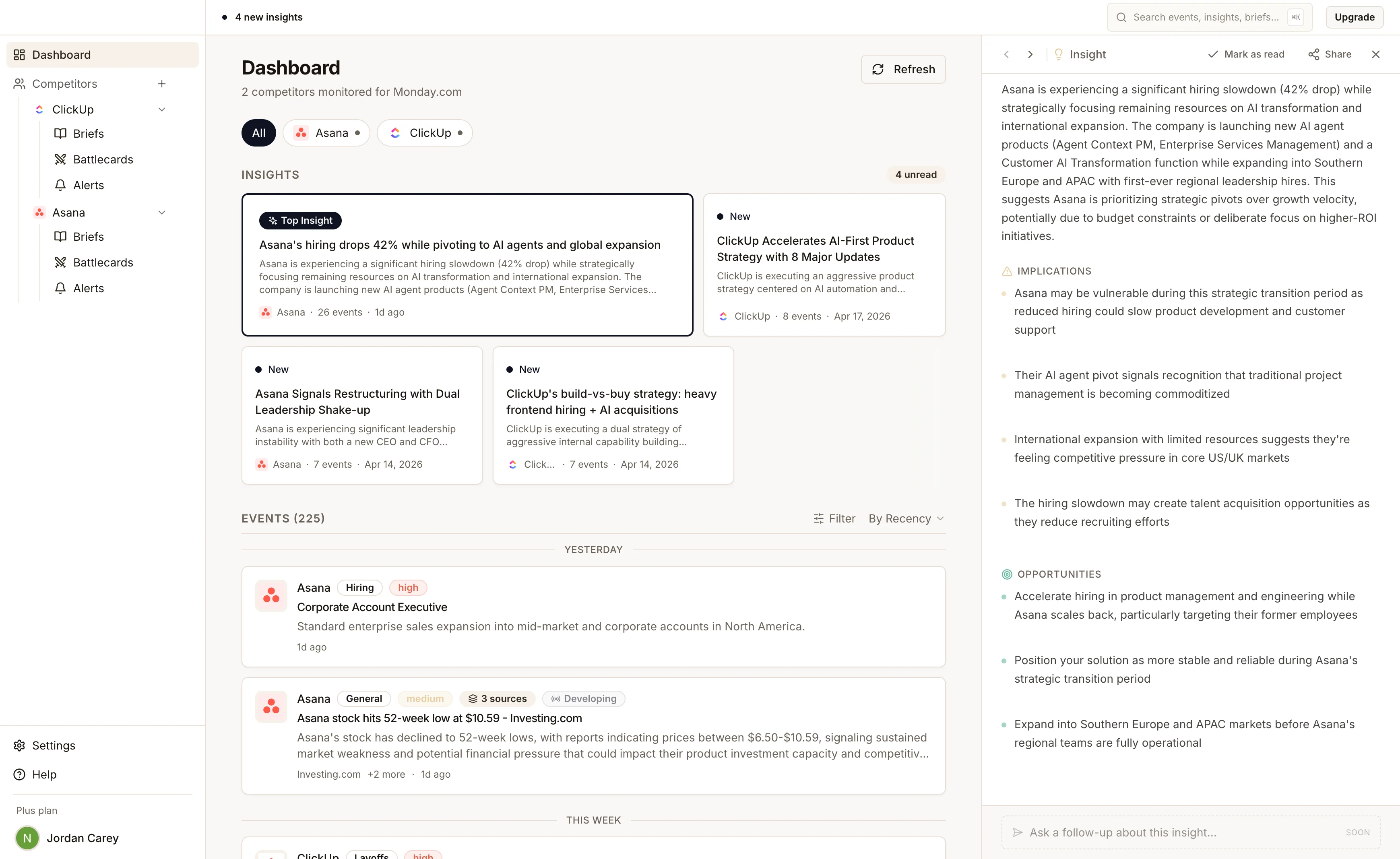
Task: Click the Upgrade button
Action: tap(1354, 17)
